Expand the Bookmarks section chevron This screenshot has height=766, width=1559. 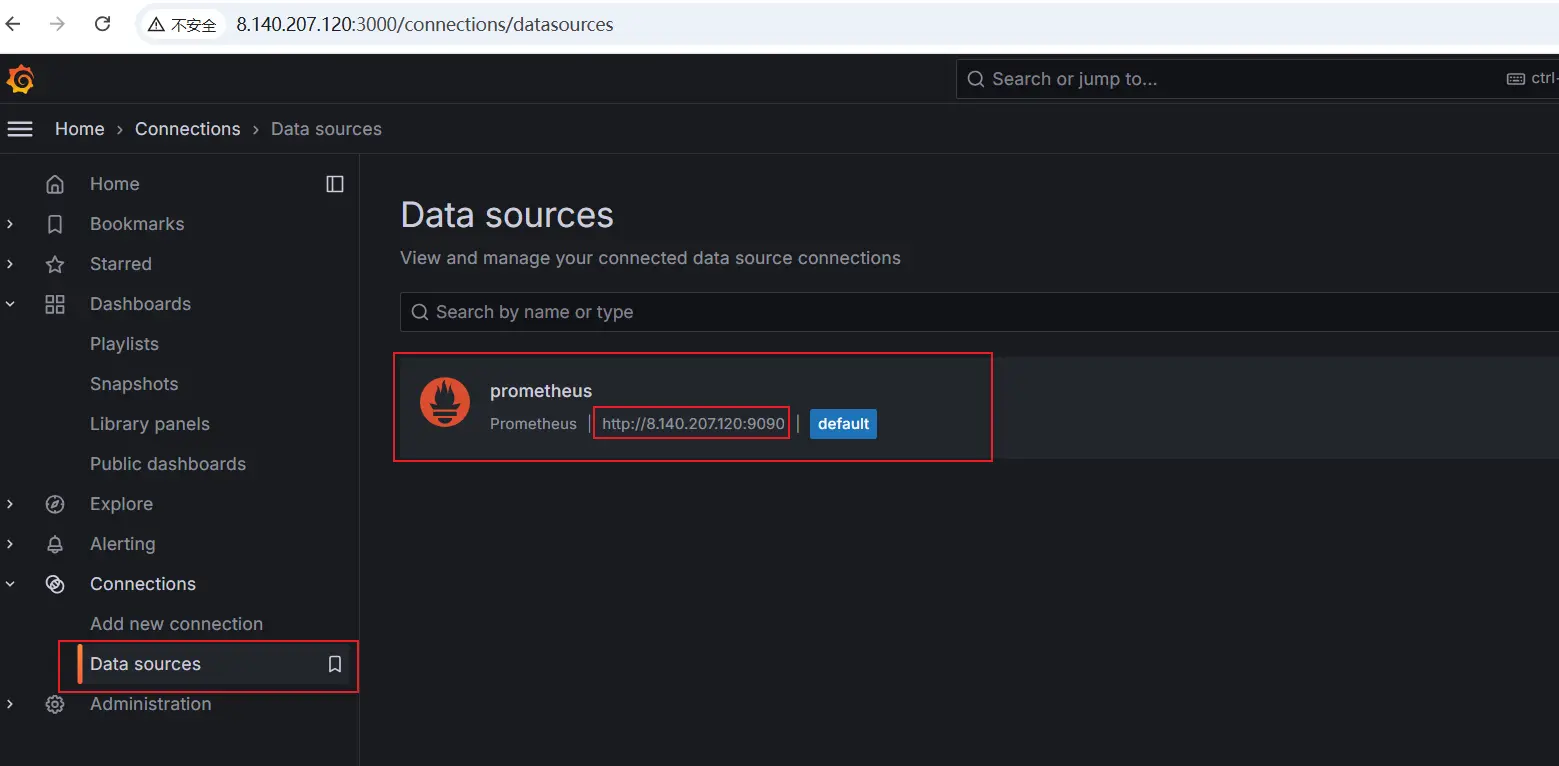click(10, 224)
